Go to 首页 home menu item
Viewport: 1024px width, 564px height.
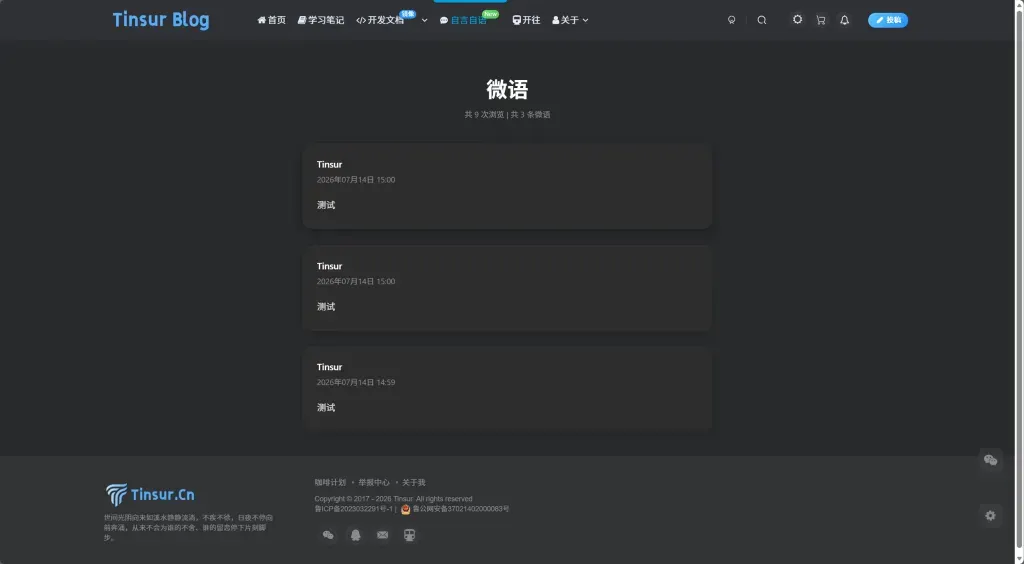[x=272, y=20]
